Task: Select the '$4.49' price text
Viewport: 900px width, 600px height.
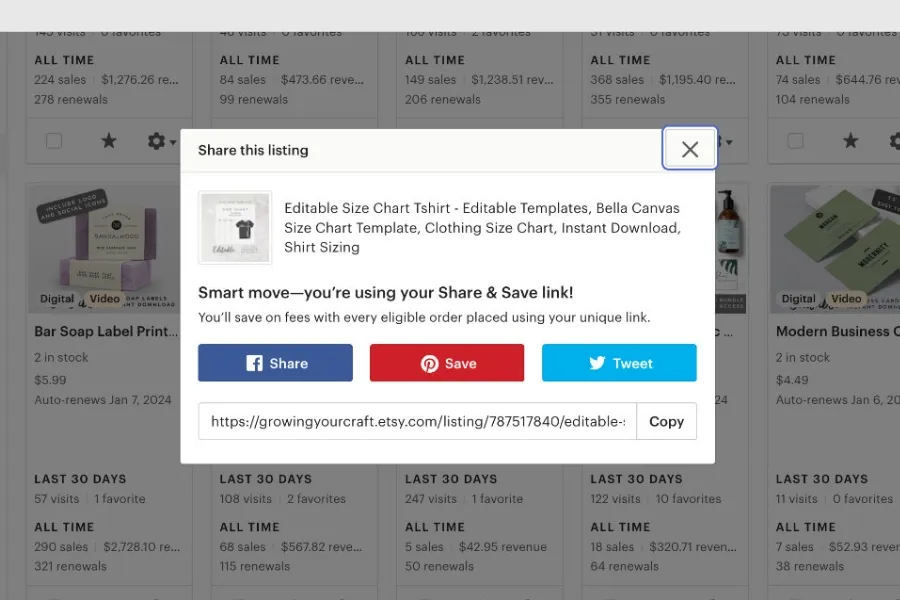Action: (x=792, y=380)
